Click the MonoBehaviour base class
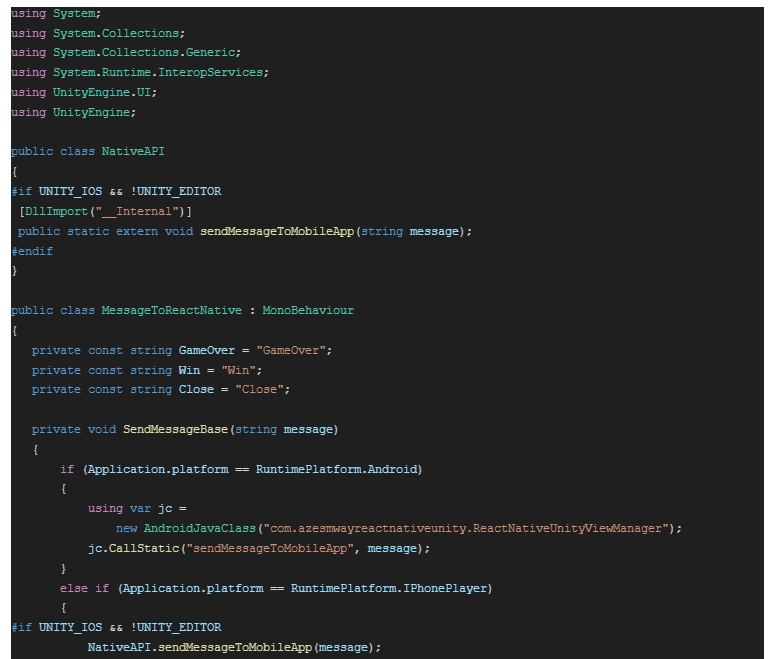 click(x=308, y=310)
